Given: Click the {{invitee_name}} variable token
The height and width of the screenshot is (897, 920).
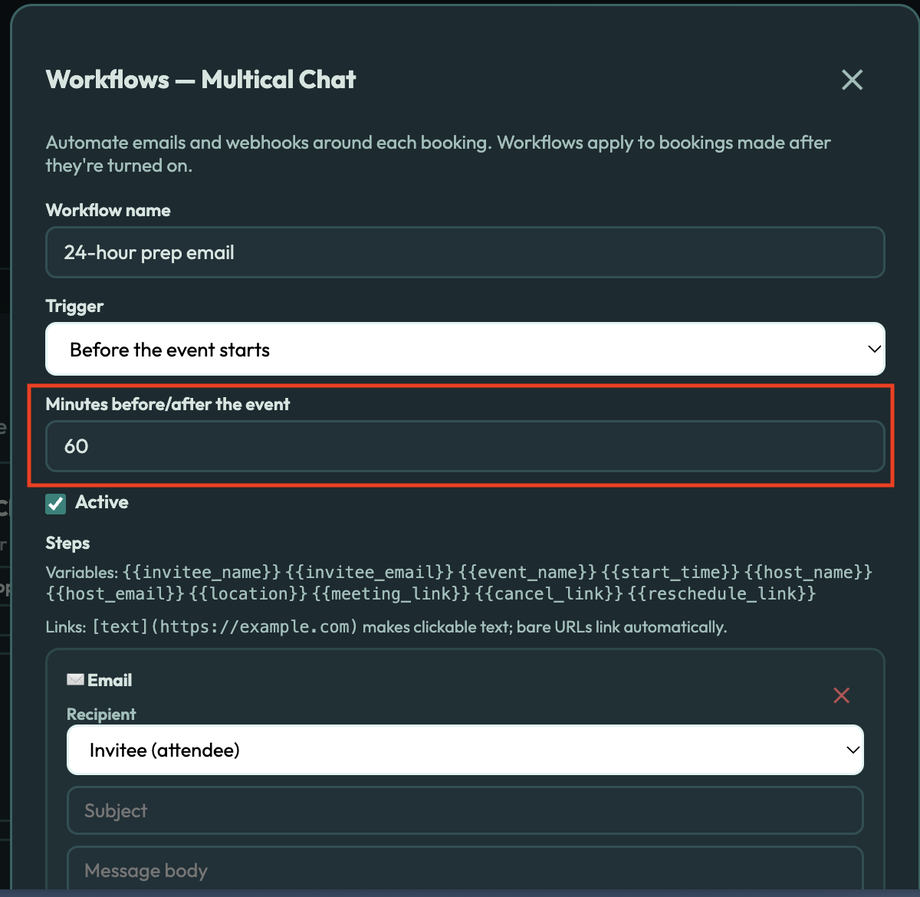Looking at the screenshot, I should (x=202, y=572).
